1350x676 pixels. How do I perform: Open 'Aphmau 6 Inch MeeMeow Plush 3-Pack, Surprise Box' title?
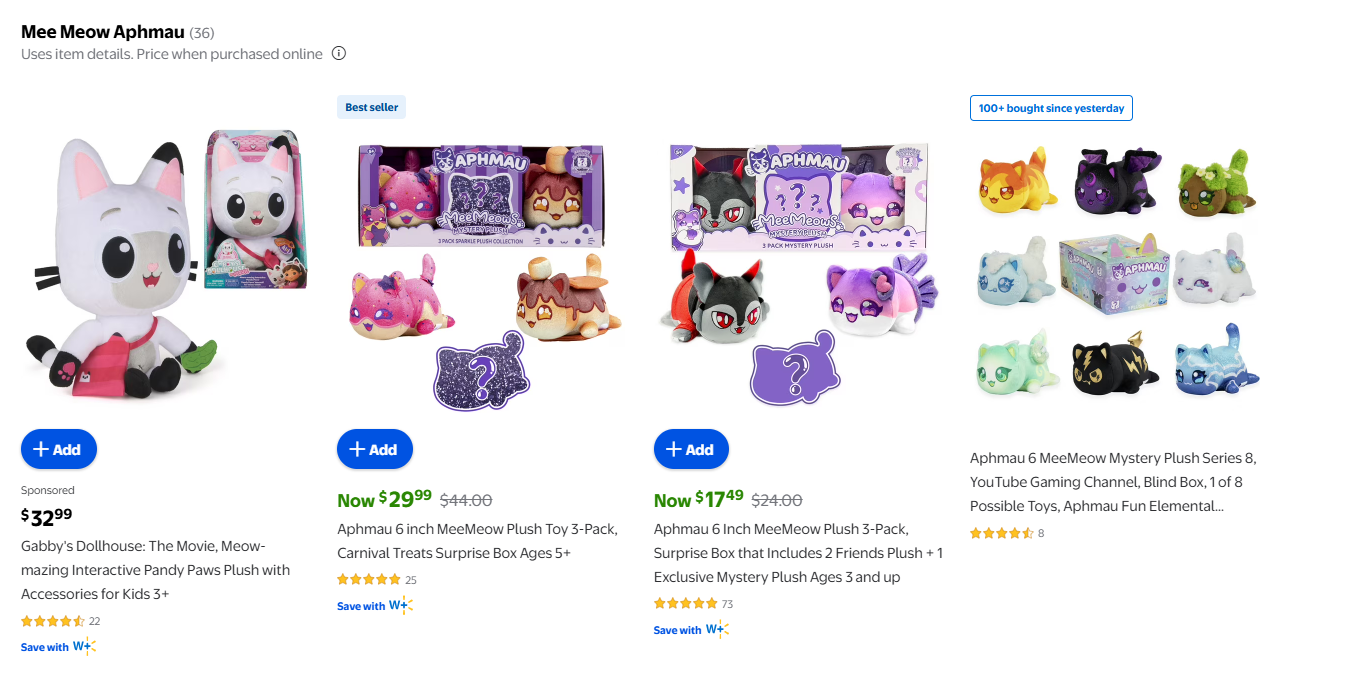pos(798,553)
